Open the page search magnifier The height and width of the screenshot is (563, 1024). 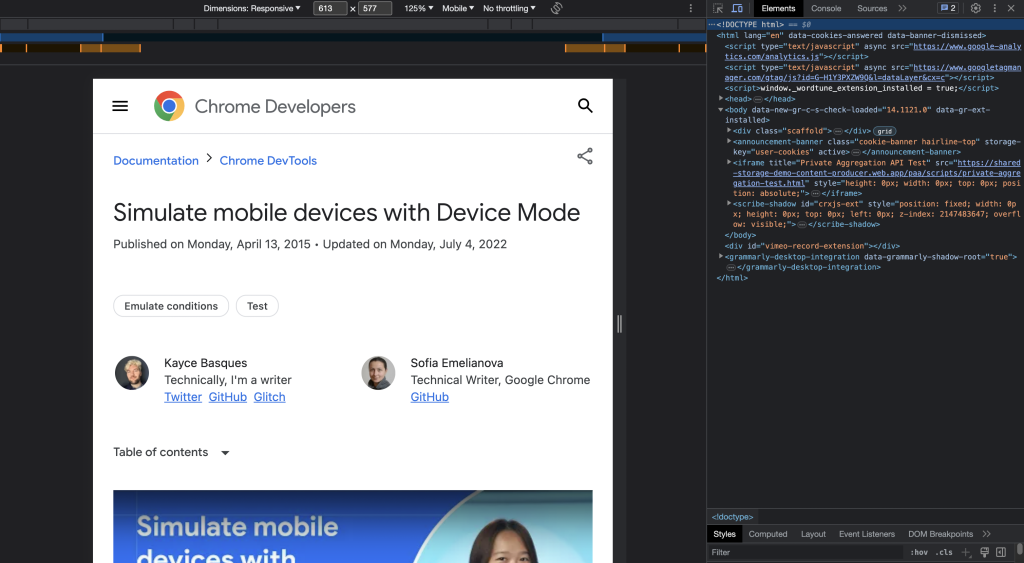[585, 106]
